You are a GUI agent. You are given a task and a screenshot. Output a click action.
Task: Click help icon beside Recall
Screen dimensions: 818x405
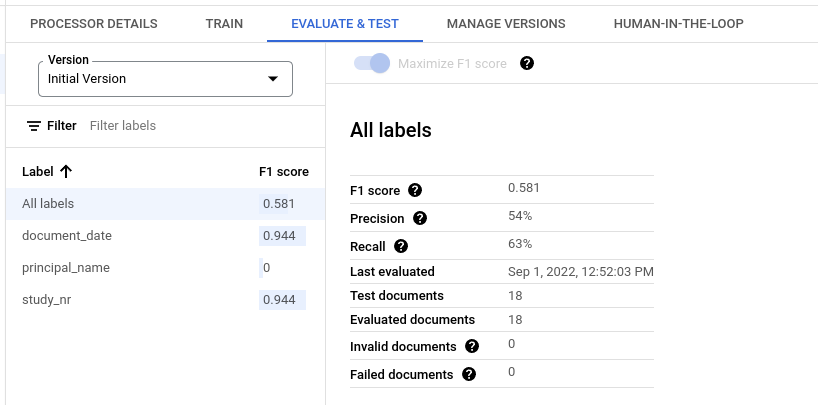pos(401,245)
